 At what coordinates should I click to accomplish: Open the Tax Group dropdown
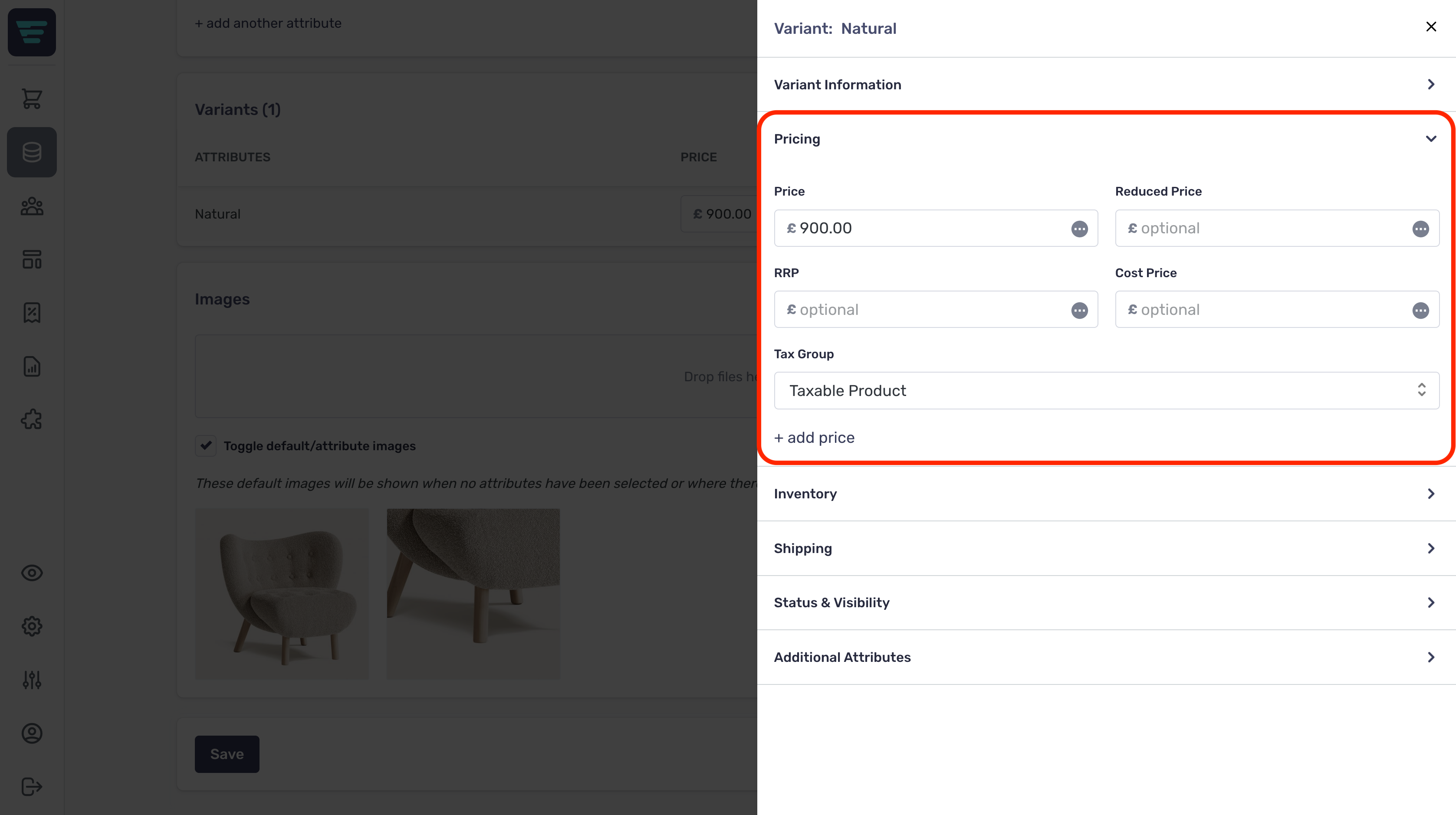click(1106, 390)
